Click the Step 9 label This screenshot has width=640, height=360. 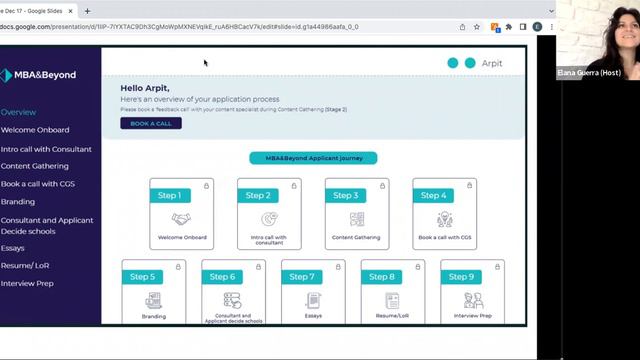tap(462, 277)
